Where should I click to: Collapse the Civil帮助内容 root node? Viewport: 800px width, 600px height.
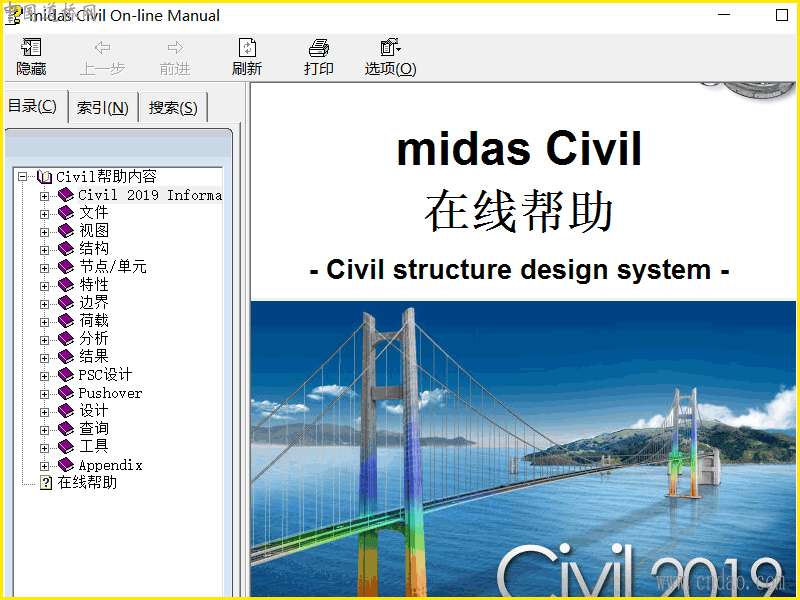point(22,177)
